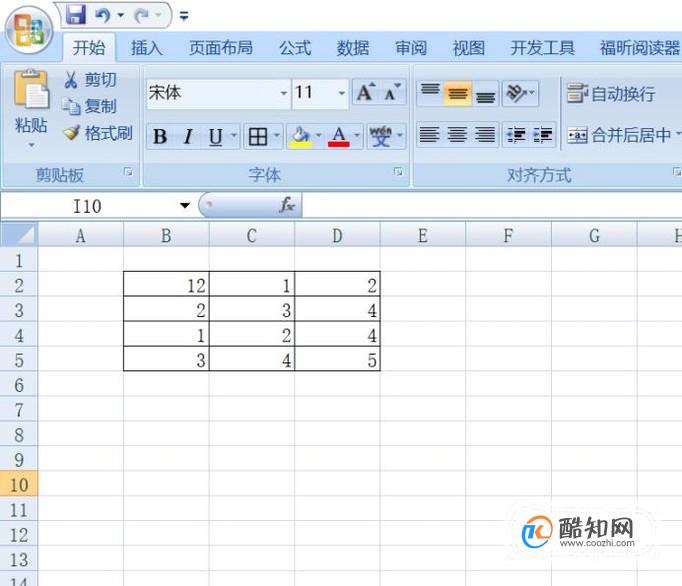Open the 视图 ribbon tab

click(468, 47)
